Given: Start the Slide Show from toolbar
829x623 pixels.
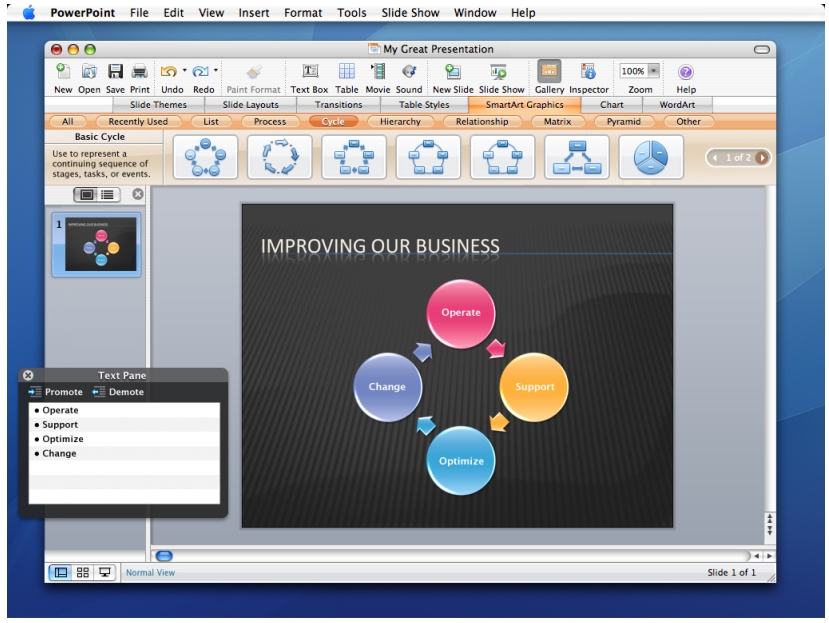Looking at the screenshot, I should pyautogui.click(x=501, y=72).
